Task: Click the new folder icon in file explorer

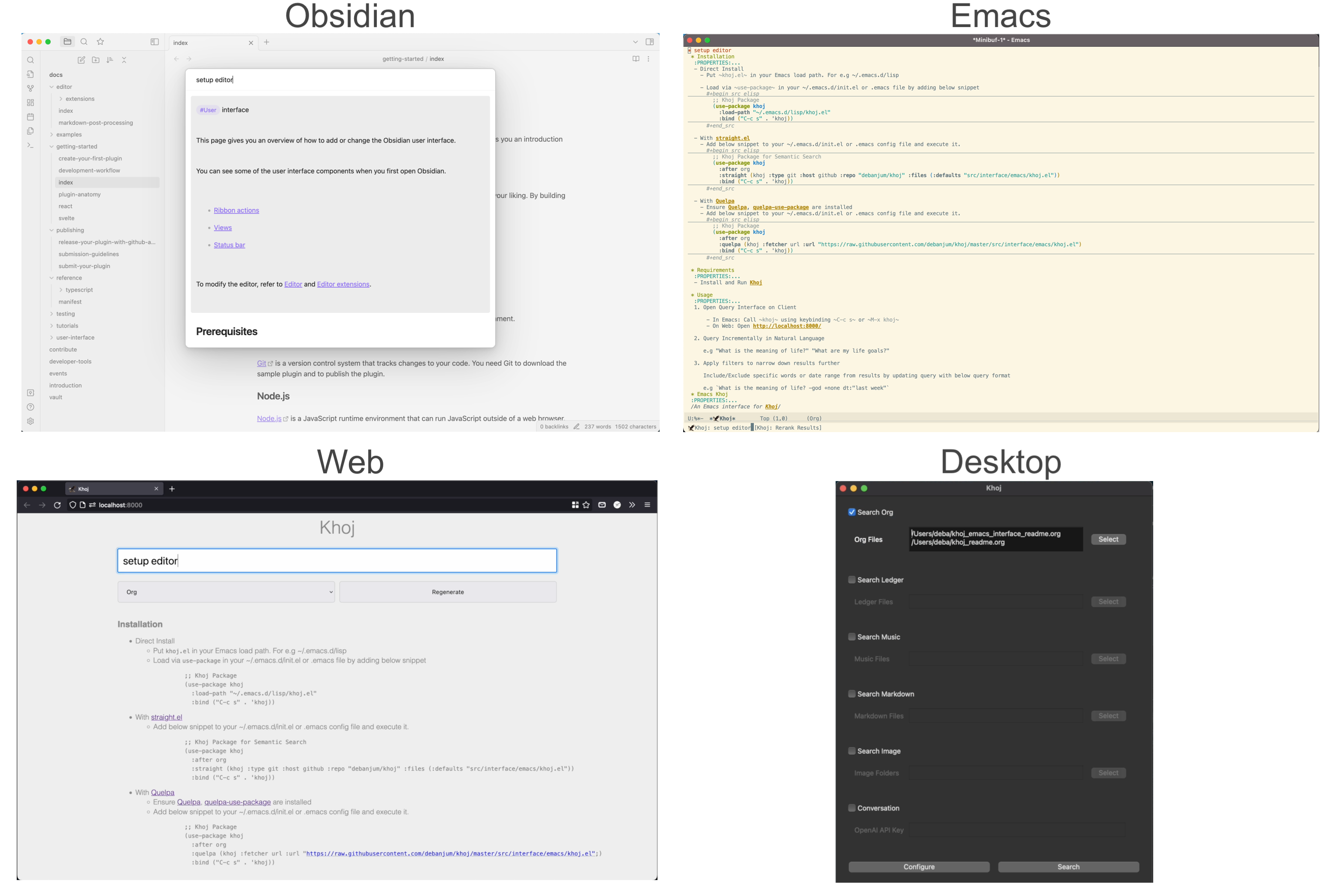Action: pos(95,60)
